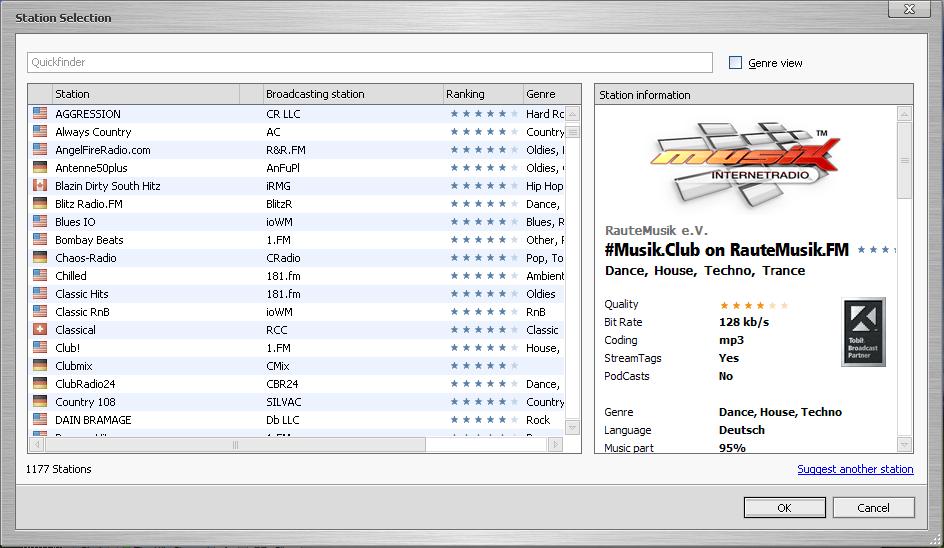
Task: Sort list by Genre column header
Action: pyautogui.click(x=551, y=94)
